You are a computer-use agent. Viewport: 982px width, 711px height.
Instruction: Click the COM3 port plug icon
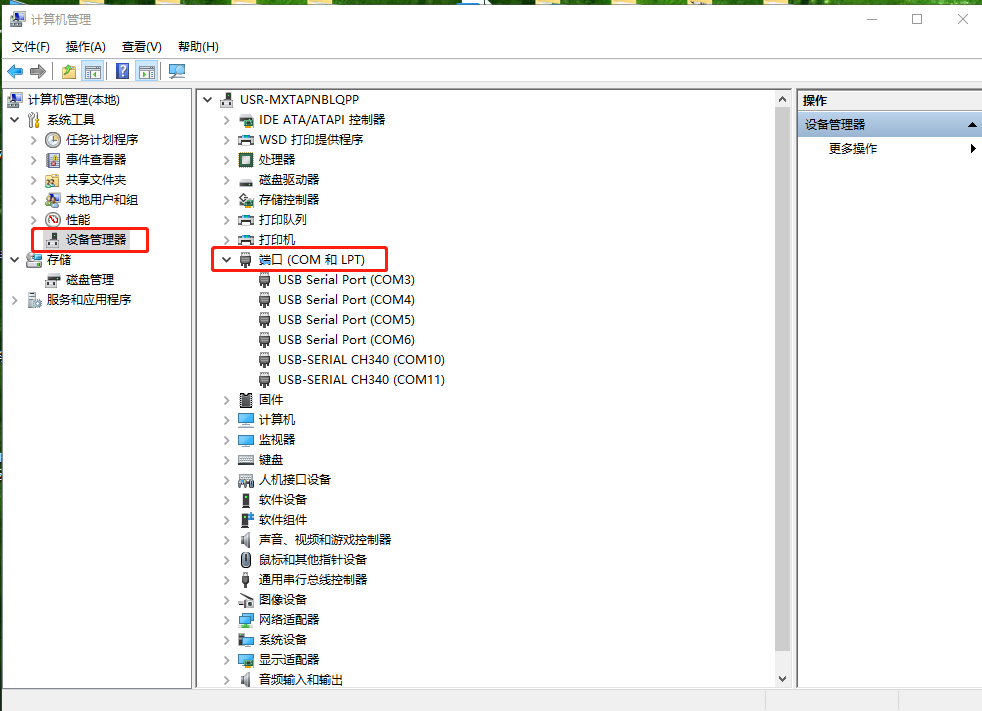265,280
